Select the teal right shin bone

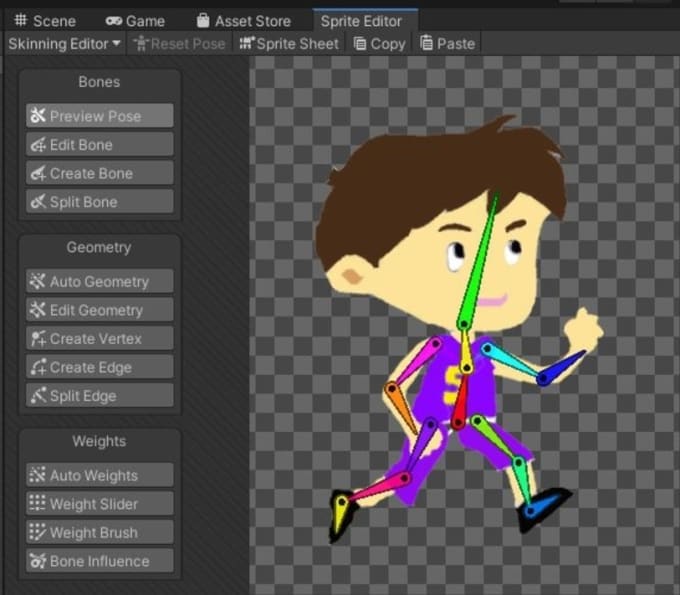[523, 481]
